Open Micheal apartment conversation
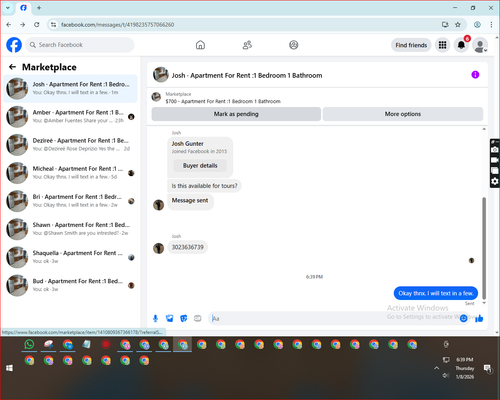The width and height of the screenshot is (500, 400). coord(70,173)
